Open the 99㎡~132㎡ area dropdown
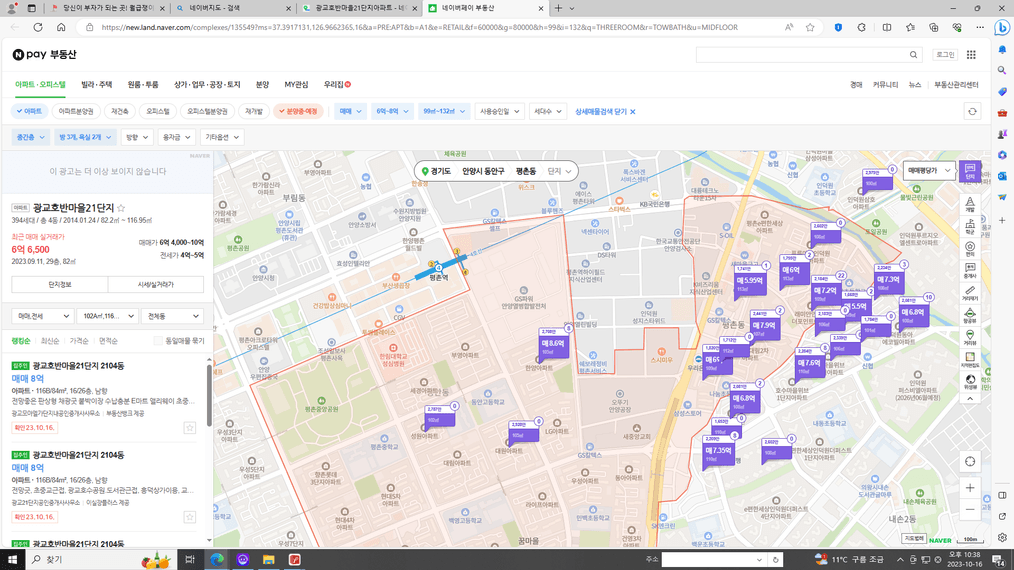Viewport: 1014px width, 570px height. coord(444,111)
